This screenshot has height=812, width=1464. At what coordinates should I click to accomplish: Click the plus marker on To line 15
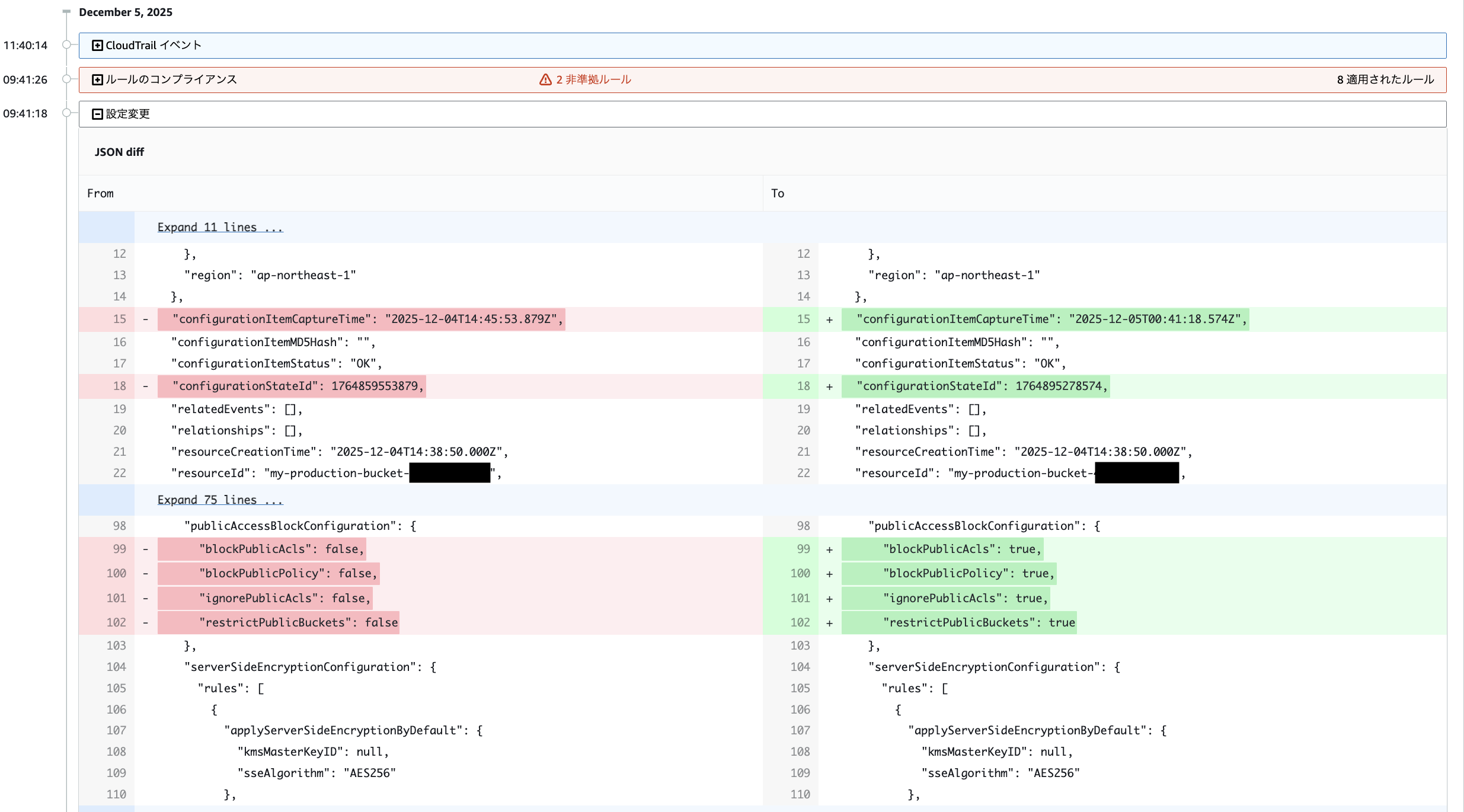829,319
